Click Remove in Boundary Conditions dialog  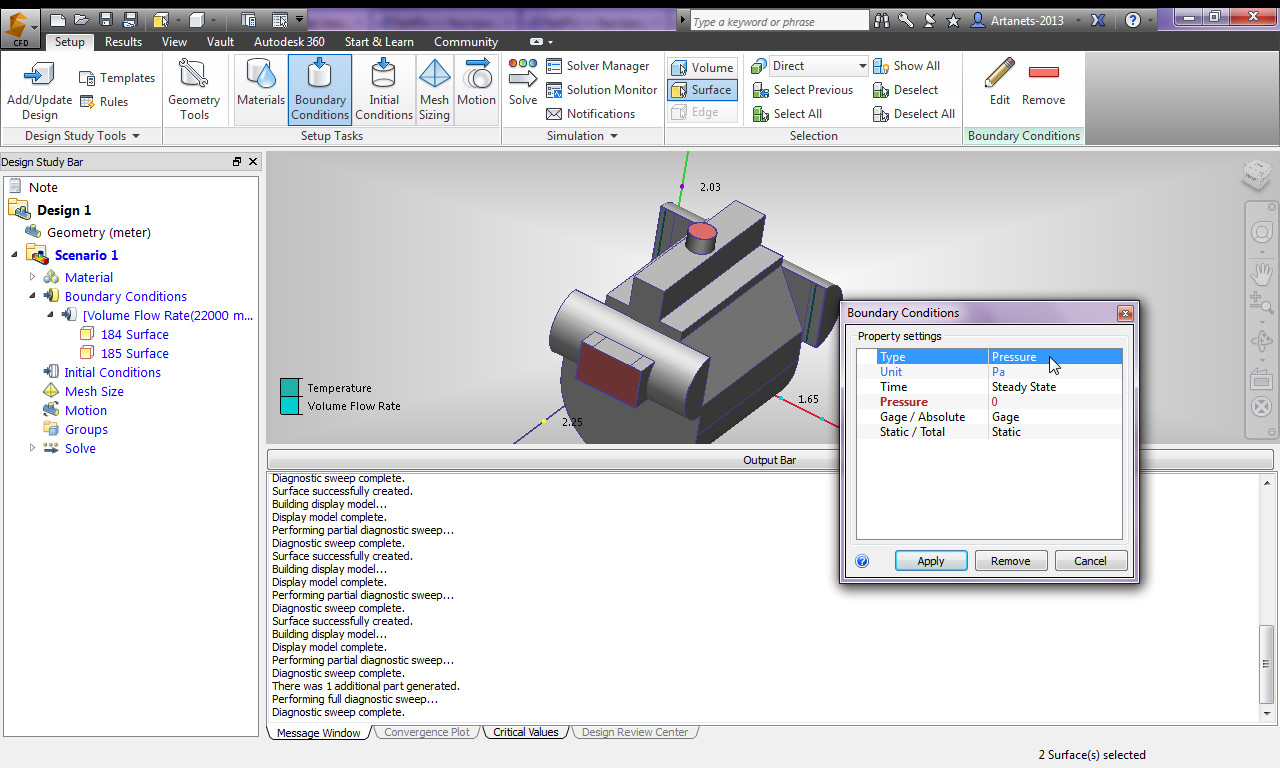pos(1011,561)
